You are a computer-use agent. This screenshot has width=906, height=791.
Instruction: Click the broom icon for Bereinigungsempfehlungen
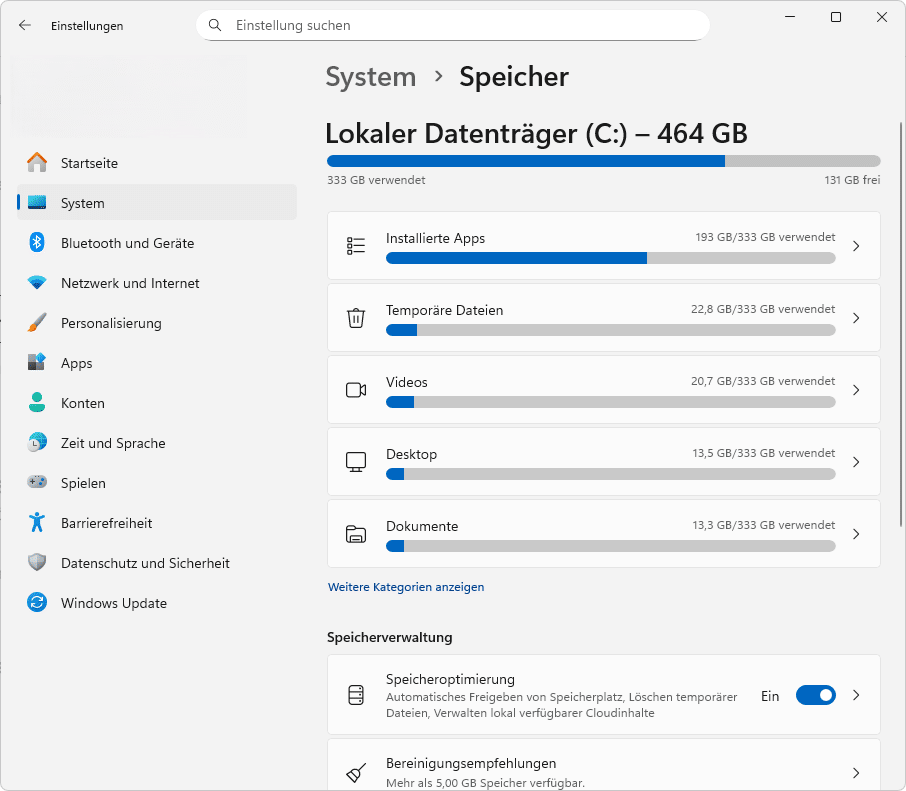pyautogui.click(x=356, y=772)
